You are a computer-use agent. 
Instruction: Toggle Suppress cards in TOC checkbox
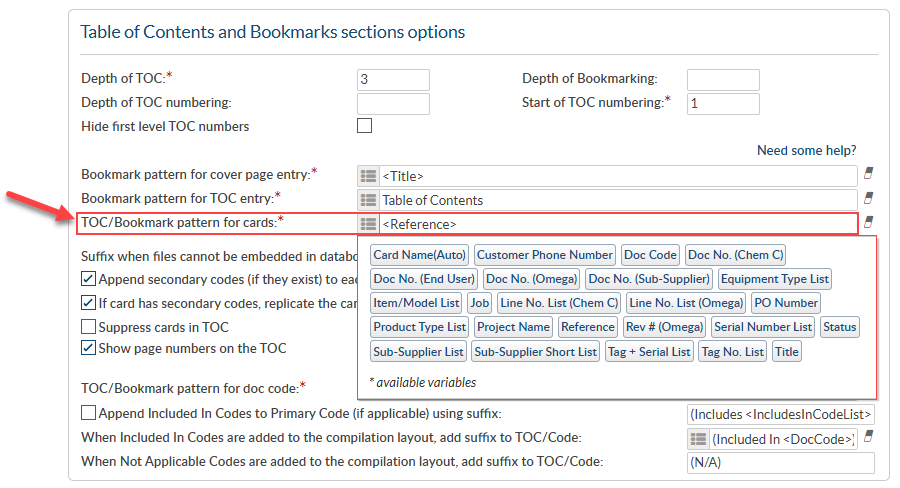tap(89, 327)
